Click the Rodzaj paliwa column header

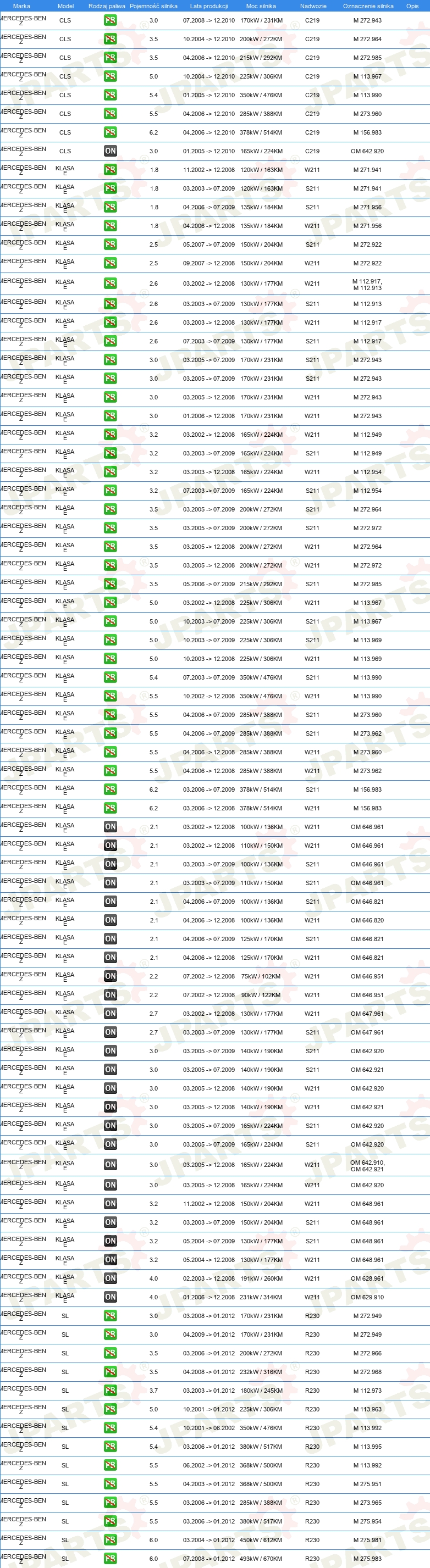click(107, 6)
